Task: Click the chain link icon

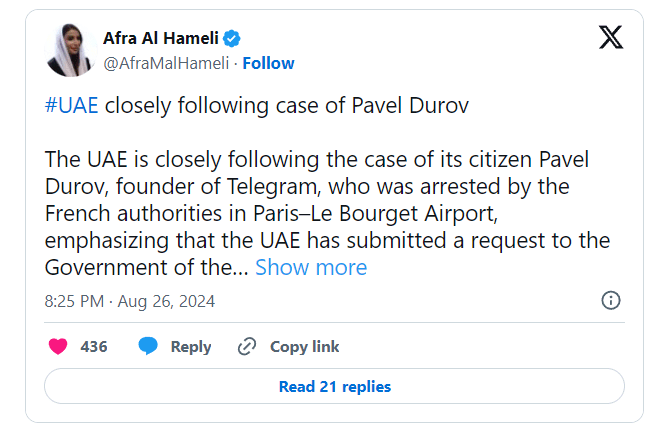Action: [247, 347]
